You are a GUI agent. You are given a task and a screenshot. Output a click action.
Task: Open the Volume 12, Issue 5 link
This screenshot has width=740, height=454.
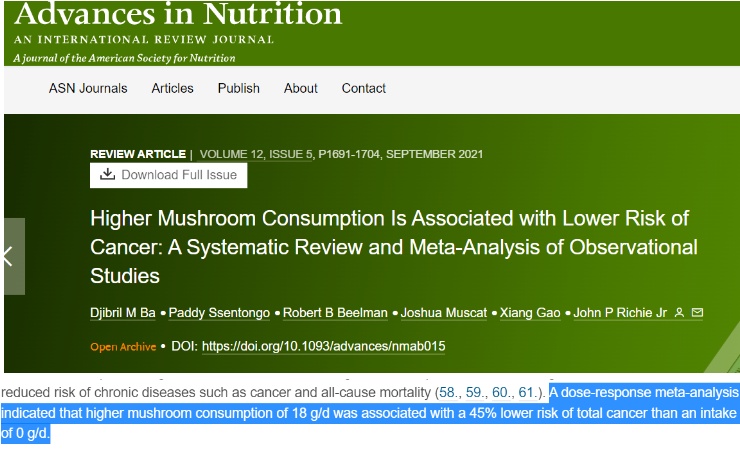pyautogui.click(x=256, y=154)
